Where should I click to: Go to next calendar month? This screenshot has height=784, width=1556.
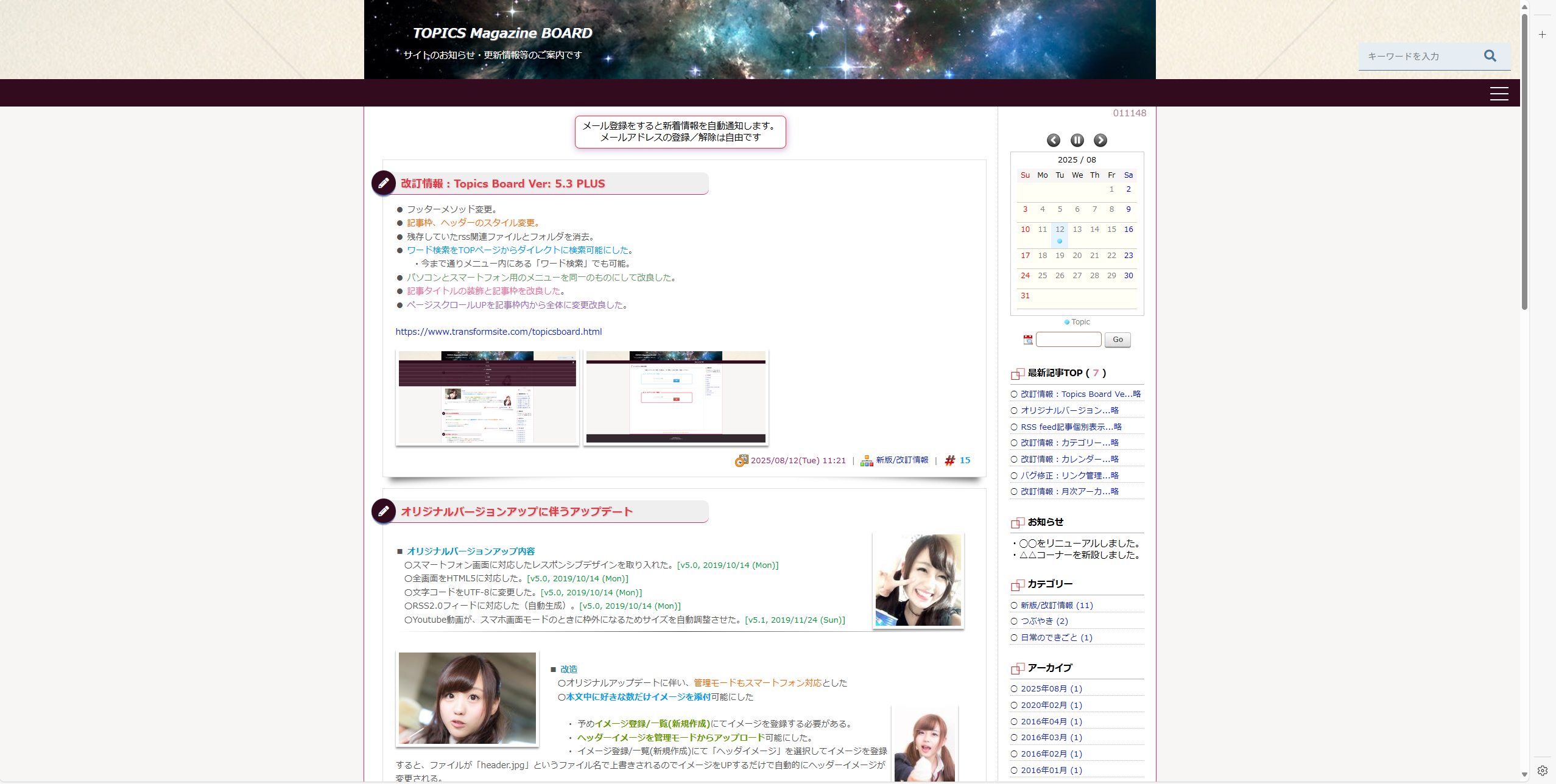click(1100, 141)
